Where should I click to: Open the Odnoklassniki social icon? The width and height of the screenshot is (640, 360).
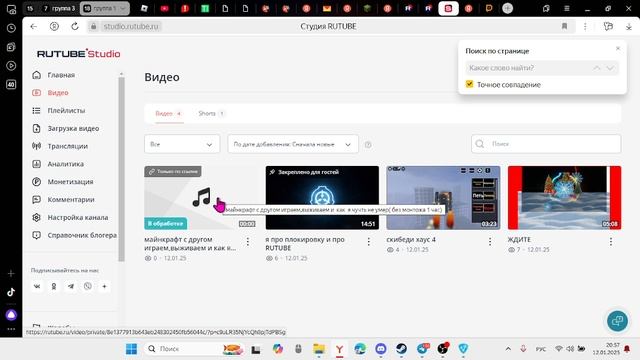click(53, 287)
